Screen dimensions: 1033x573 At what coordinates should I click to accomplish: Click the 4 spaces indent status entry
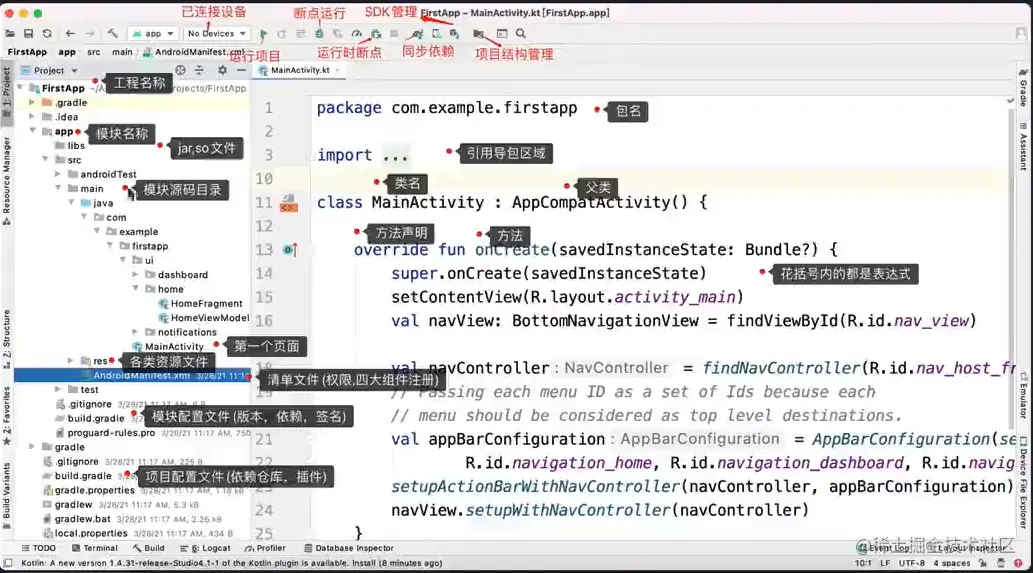(951, 563)
